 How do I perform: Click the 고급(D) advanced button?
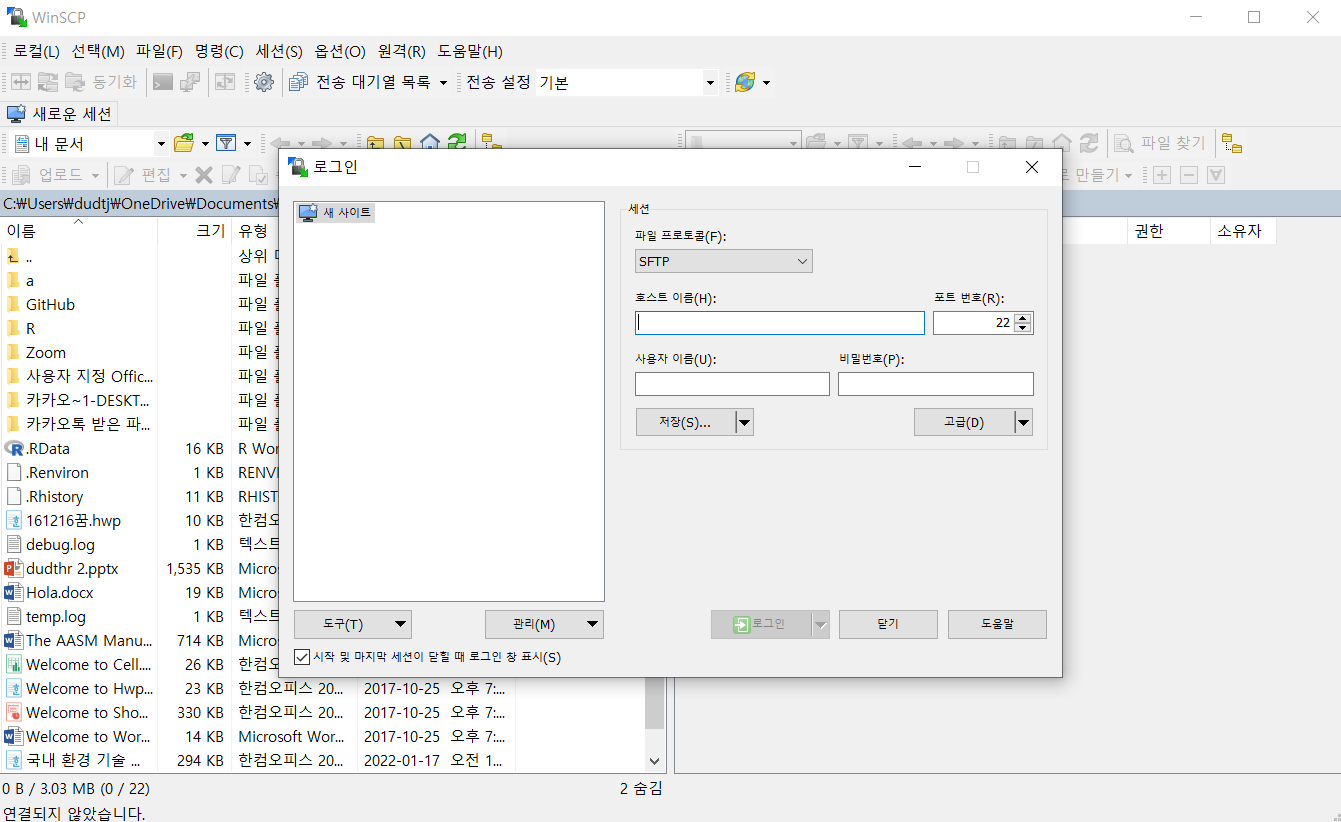pyautogui.click(x=964, y=423)
